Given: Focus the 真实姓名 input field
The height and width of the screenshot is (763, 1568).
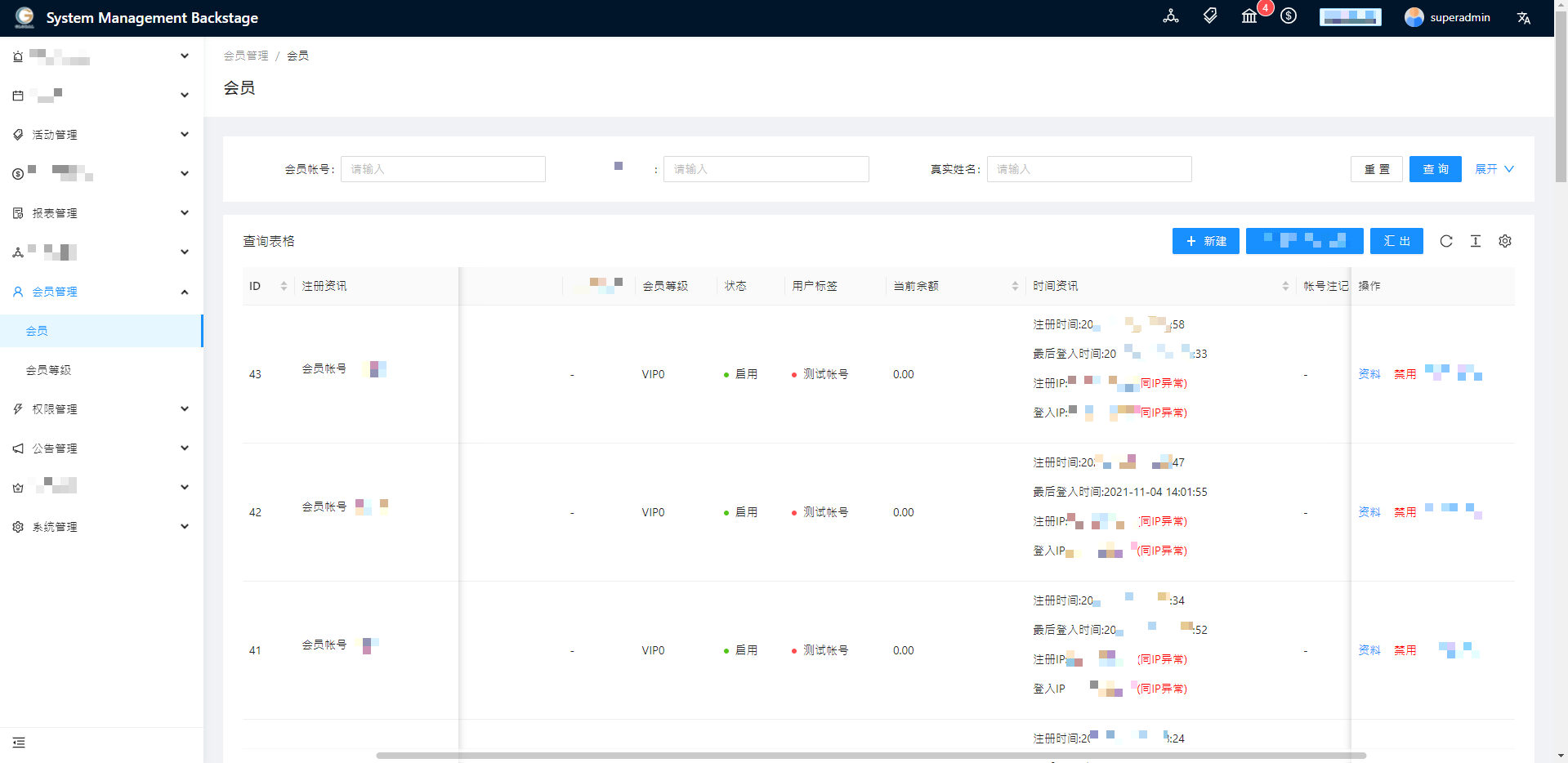Looking at the screenshot, I should pyautogui.click(x=1089, y=169).
